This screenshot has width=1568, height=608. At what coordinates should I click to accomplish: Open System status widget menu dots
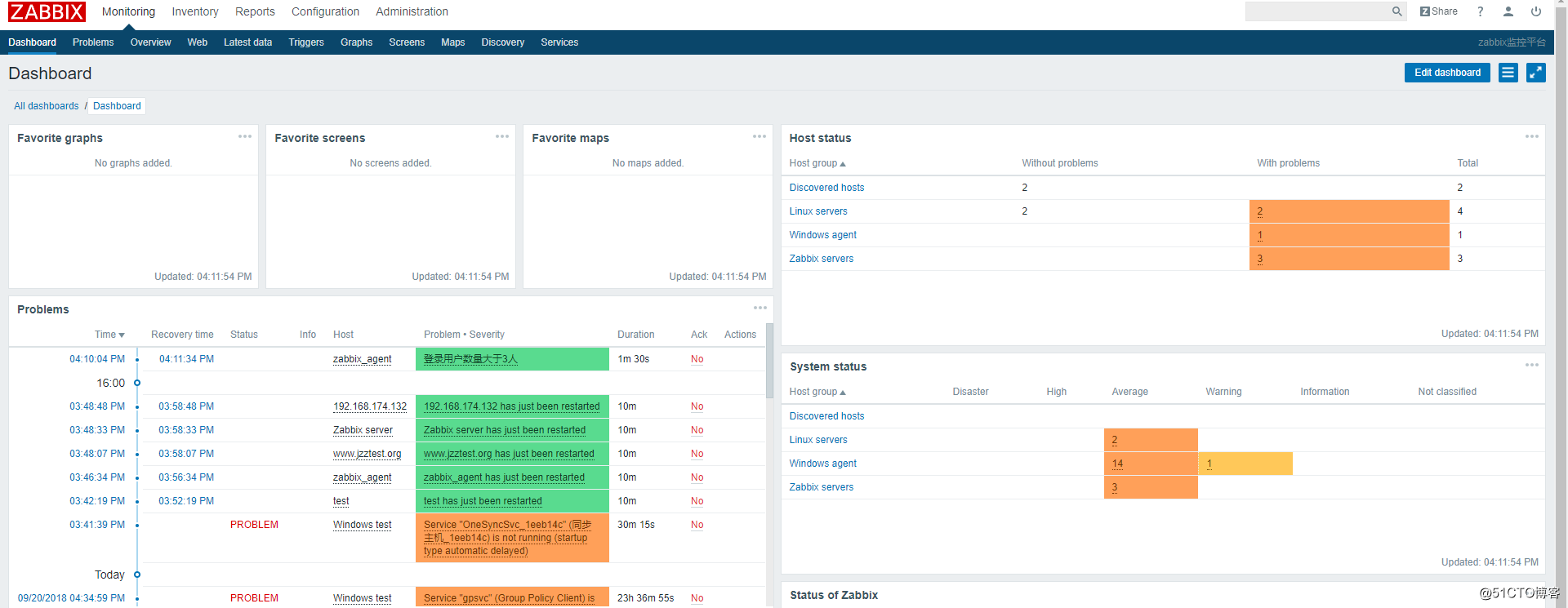point(1532,365)
